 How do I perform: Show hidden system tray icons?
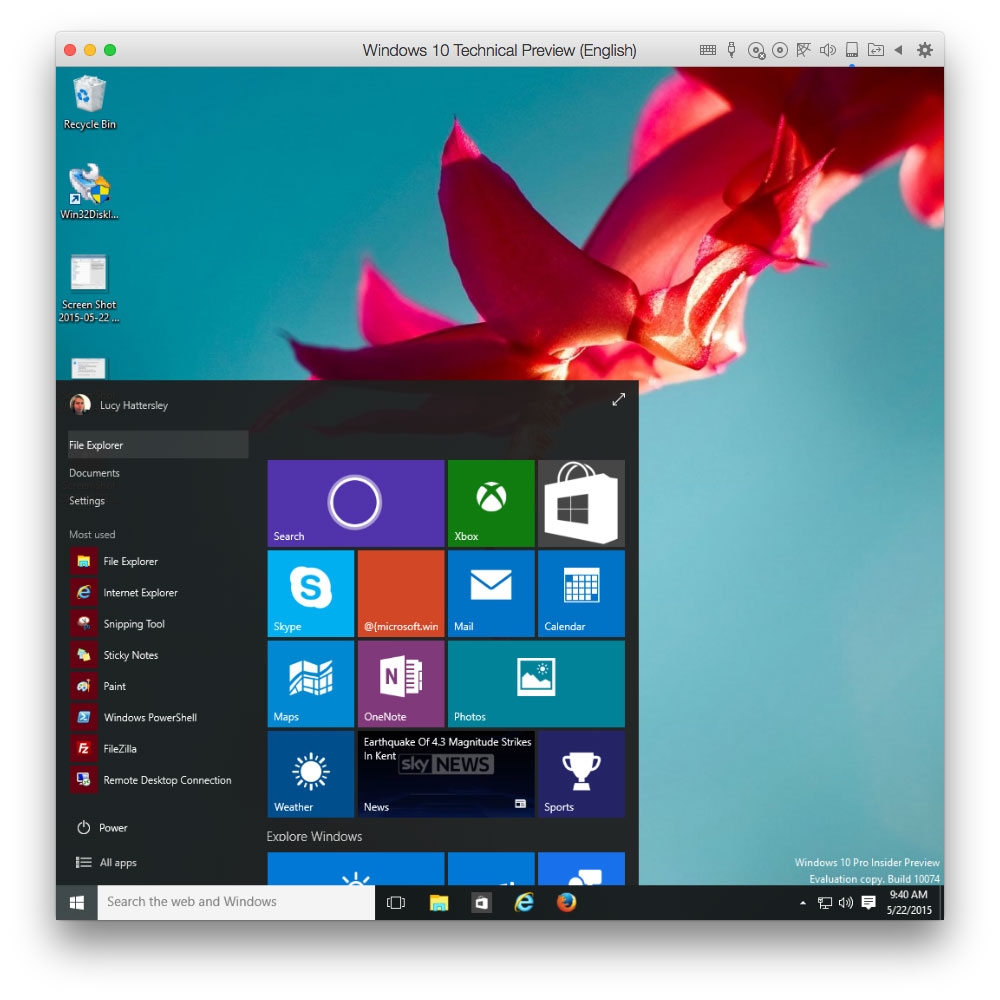pos(803,903)
